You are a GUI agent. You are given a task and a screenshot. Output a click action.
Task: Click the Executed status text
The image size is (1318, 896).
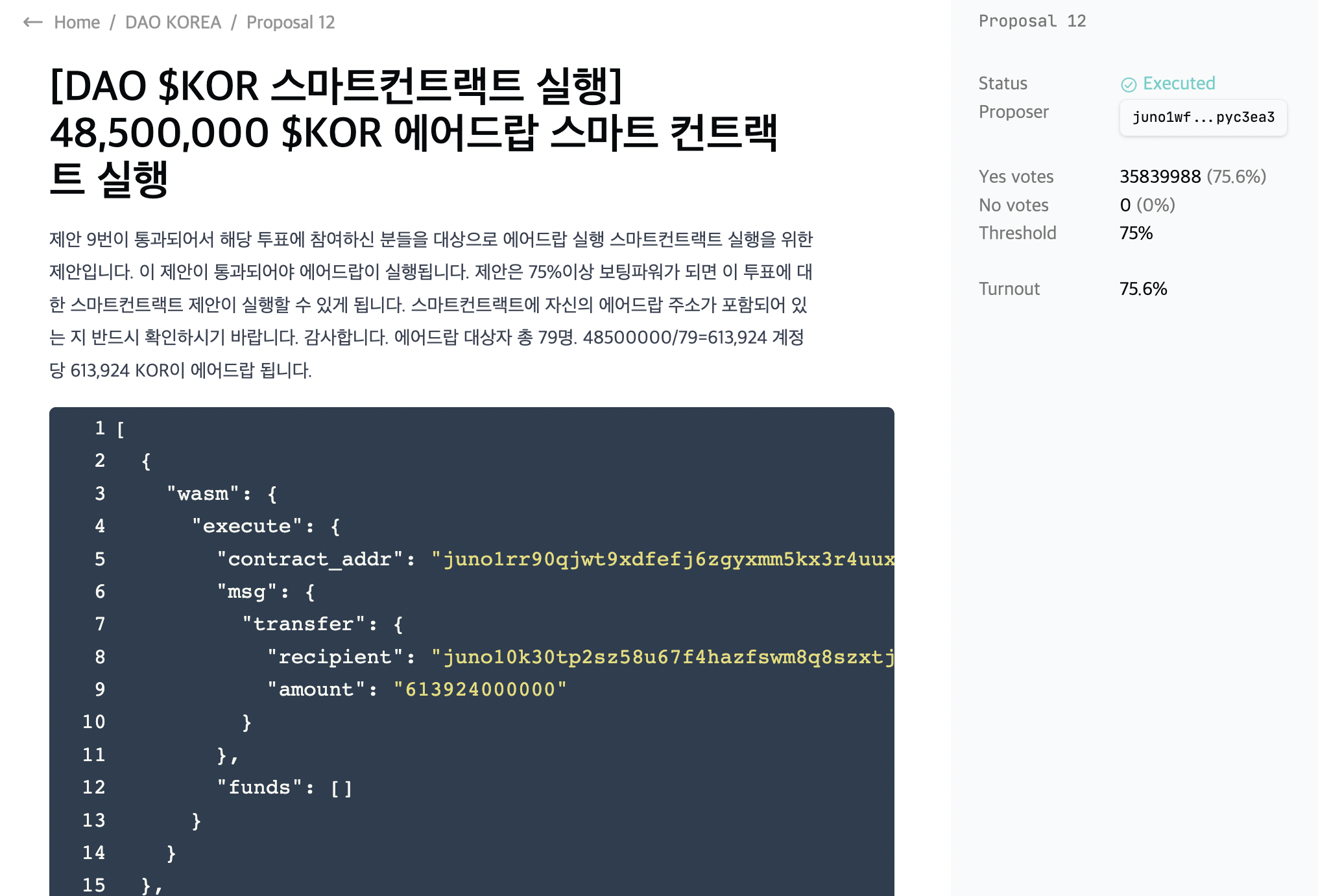point(1179,84)
